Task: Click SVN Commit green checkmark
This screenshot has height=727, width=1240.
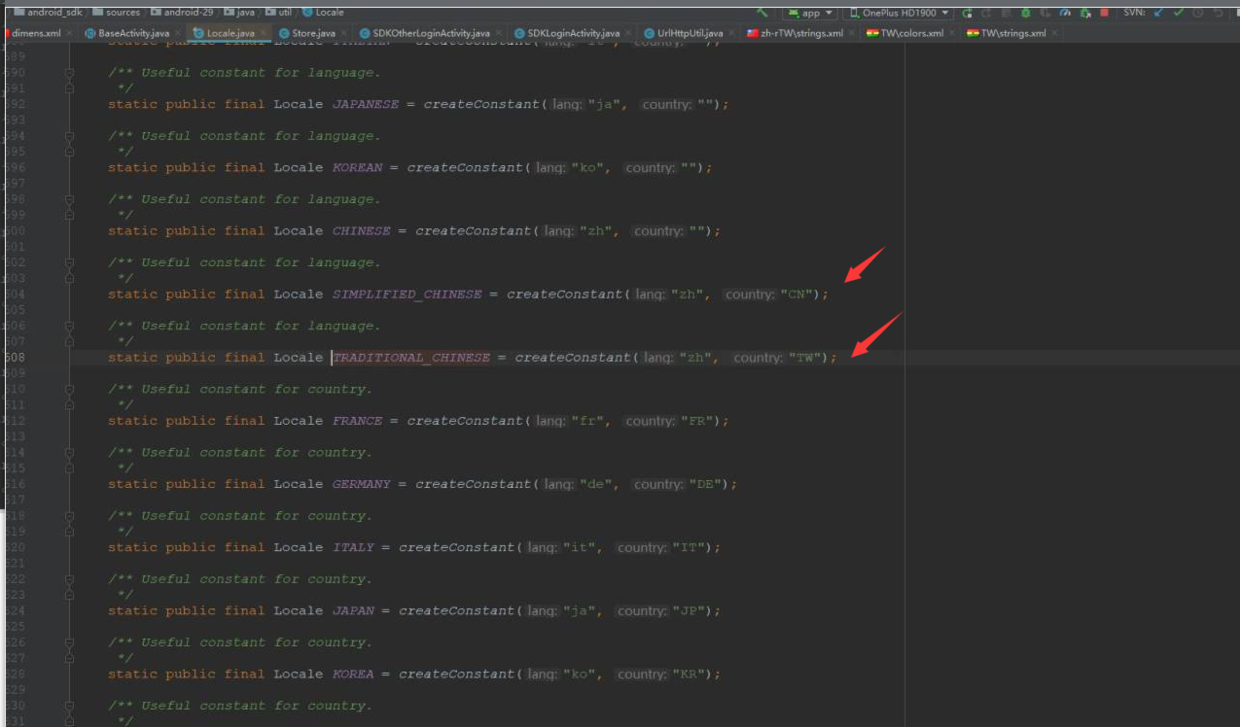Action: coord(1178,13)
